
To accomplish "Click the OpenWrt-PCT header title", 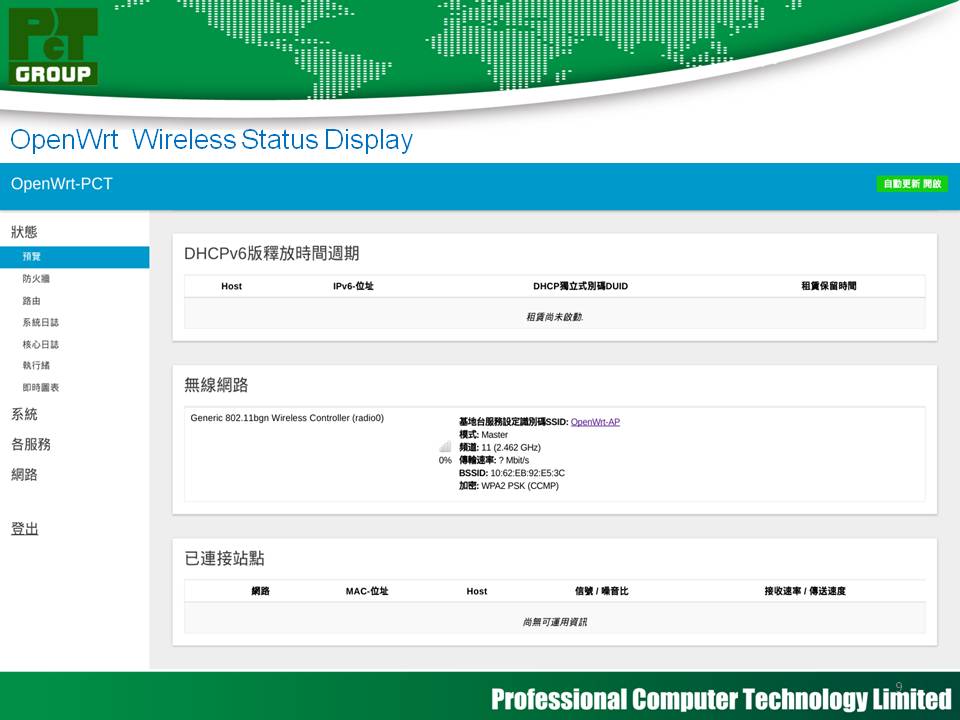I will click(x=61, y=185).
